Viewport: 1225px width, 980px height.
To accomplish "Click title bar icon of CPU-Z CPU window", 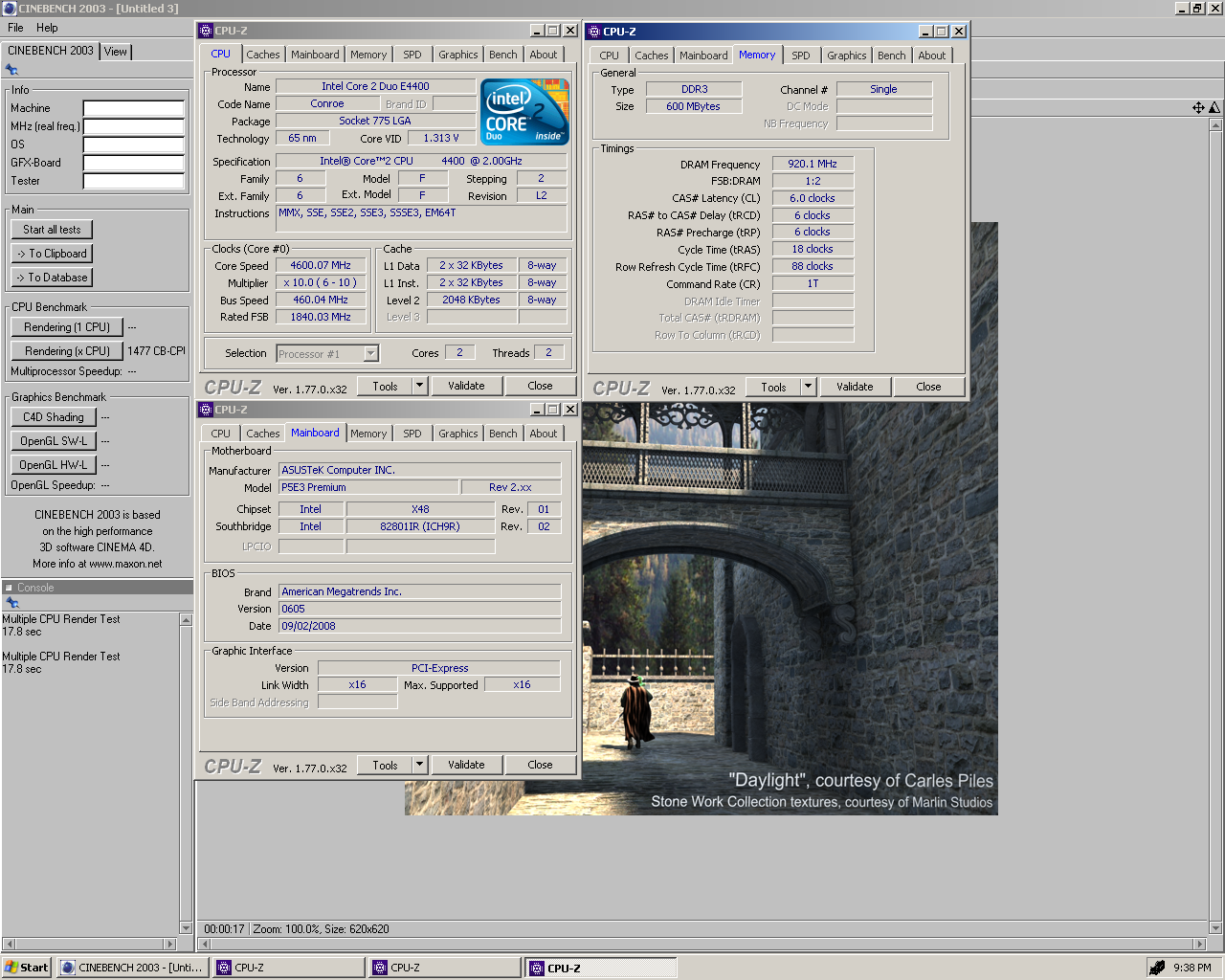I will click(x=206, y=31).
